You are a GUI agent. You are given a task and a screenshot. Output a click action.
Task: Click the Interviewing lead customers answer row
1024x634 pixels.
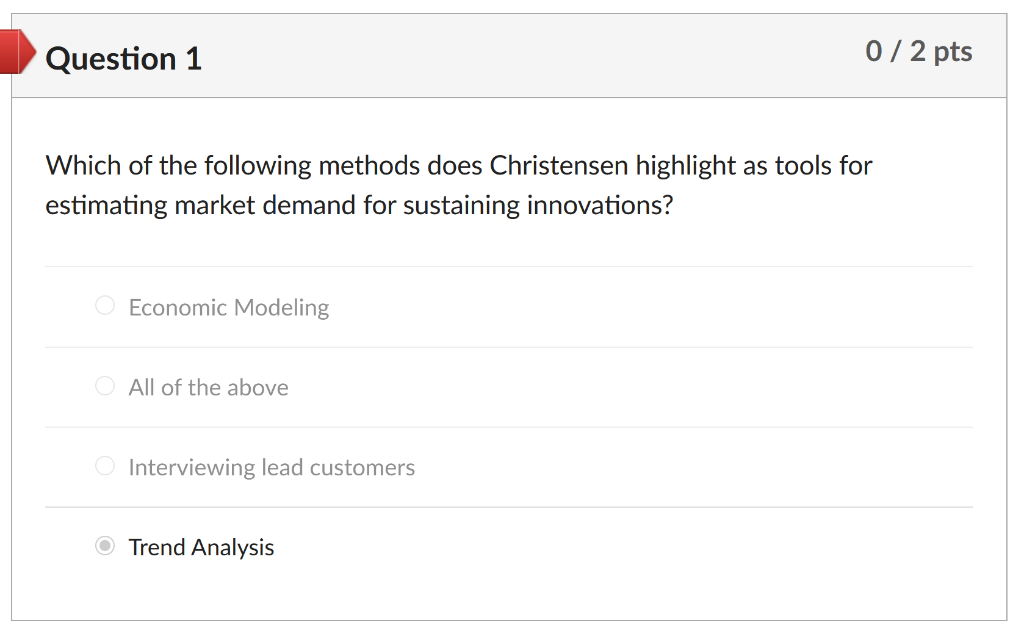pos(508,467)
